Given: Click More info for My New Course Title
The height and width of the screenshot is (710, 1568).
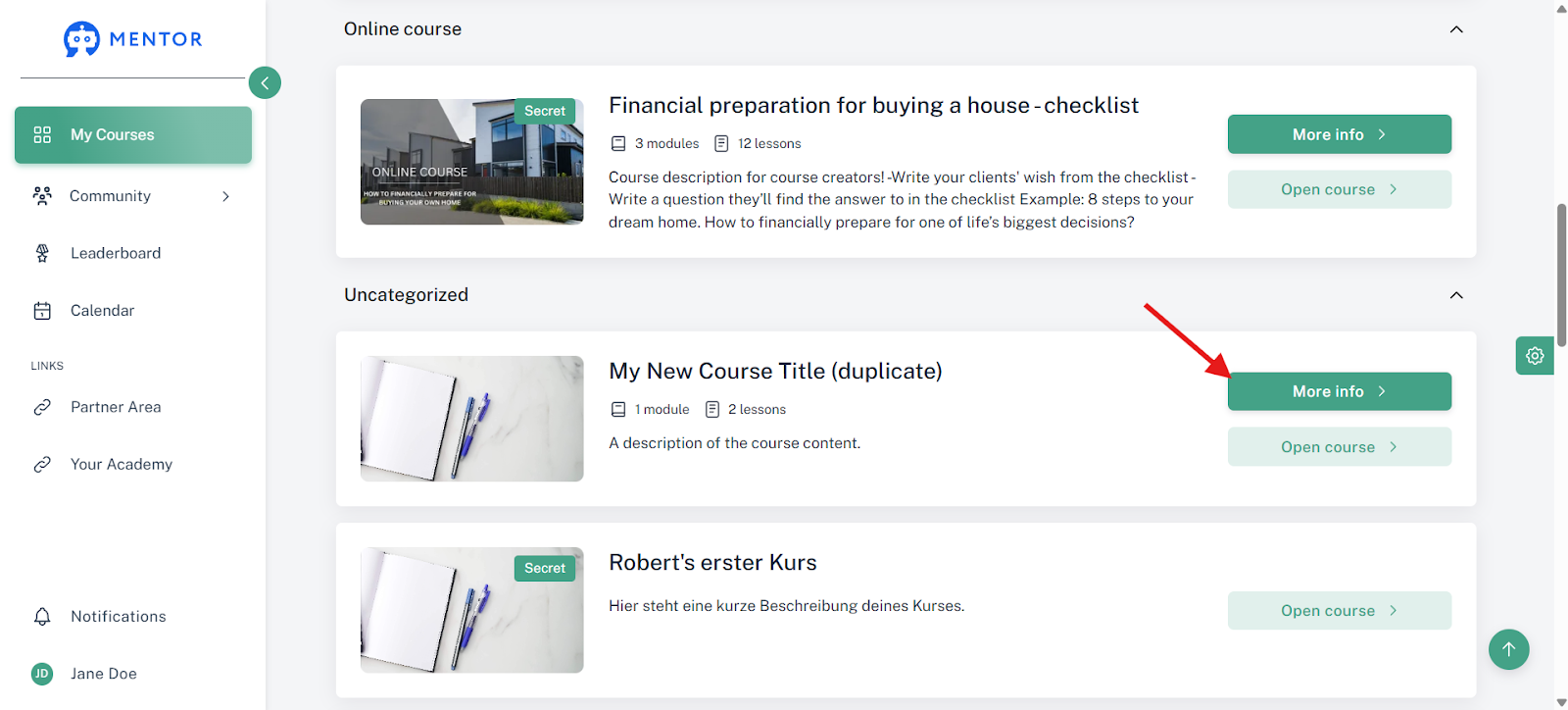Looking at the screenshot, I should click(1339, 391).
